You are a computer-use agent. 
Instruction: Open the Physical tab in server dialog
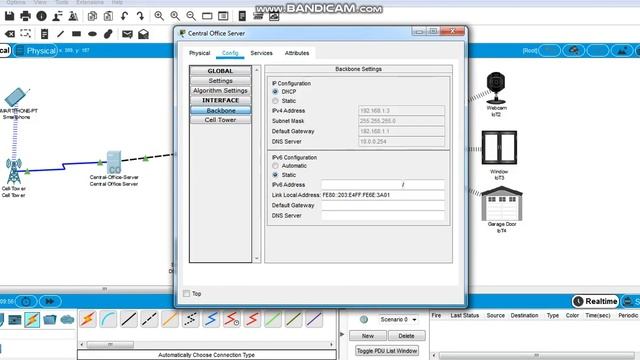[x=200, y=53]
